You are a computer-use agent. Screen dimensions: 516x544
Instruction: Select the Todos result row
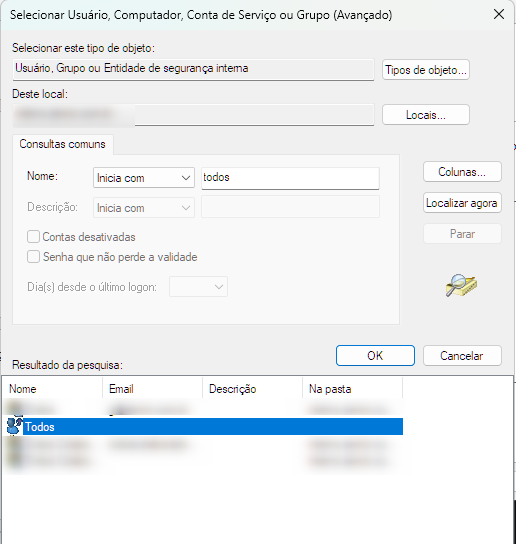coord(205,426)
